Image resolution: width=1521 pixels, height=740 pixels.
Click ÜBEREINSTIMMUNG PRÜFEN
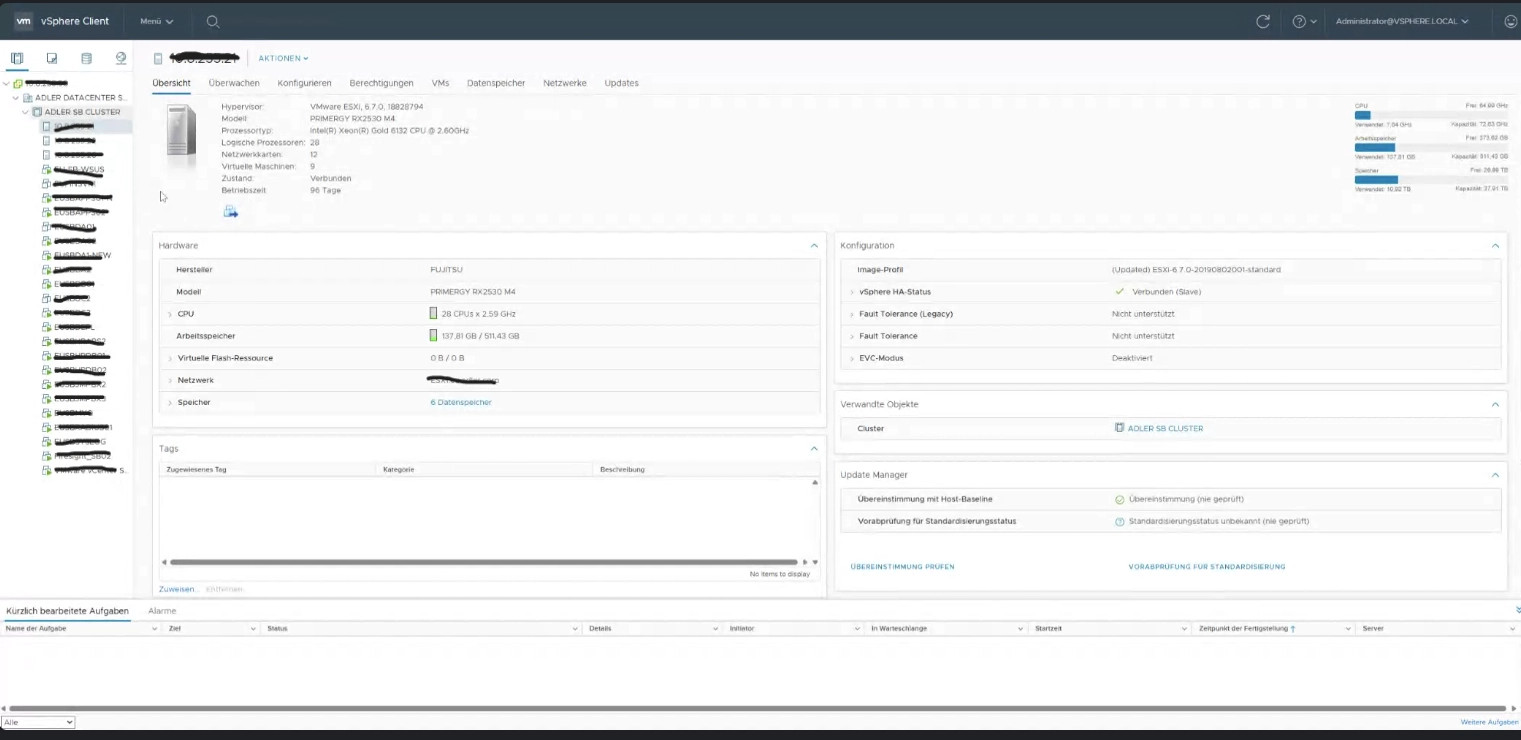(902, 567)
